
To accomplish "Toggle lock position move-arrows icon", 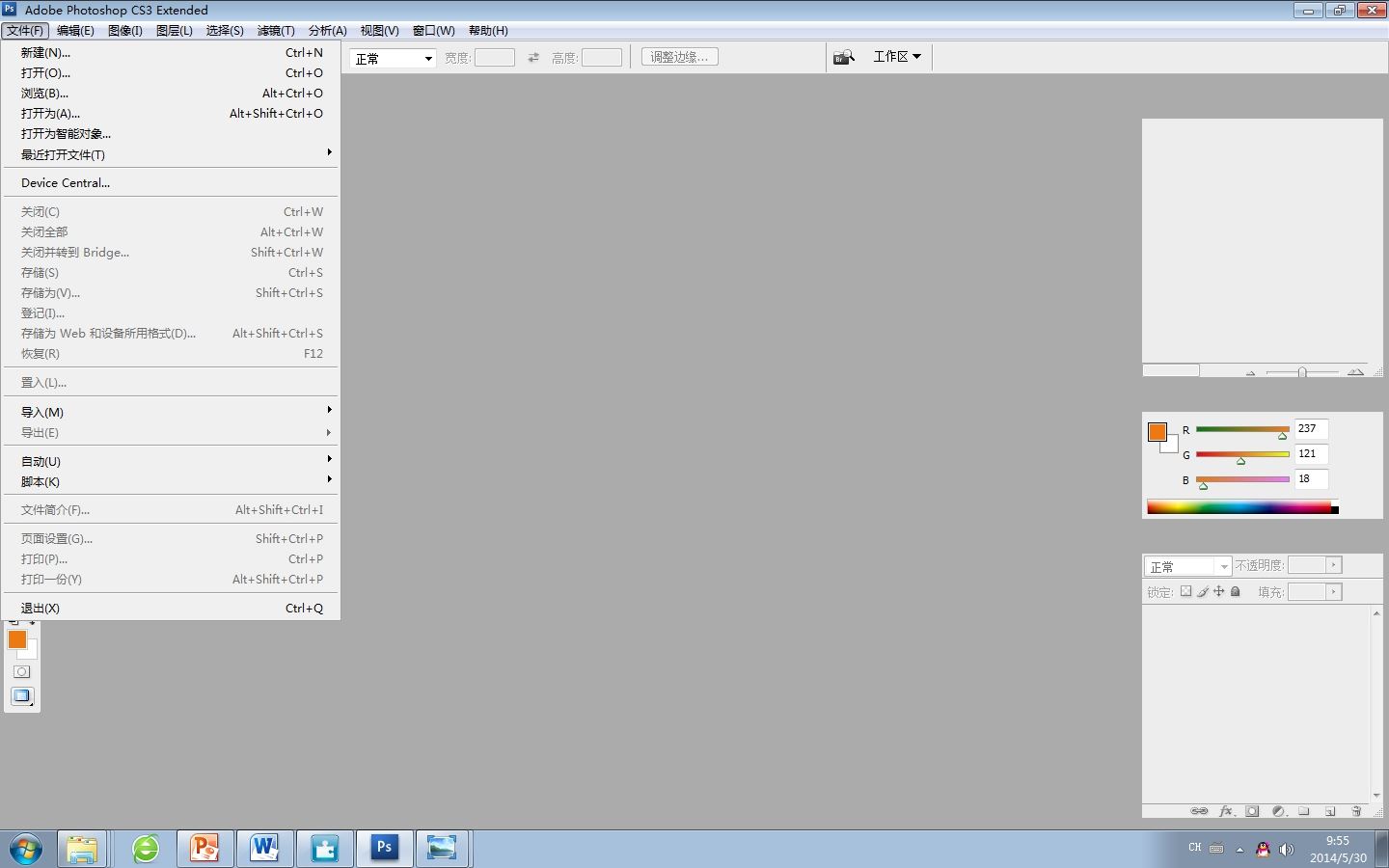I will (1219, 591).
